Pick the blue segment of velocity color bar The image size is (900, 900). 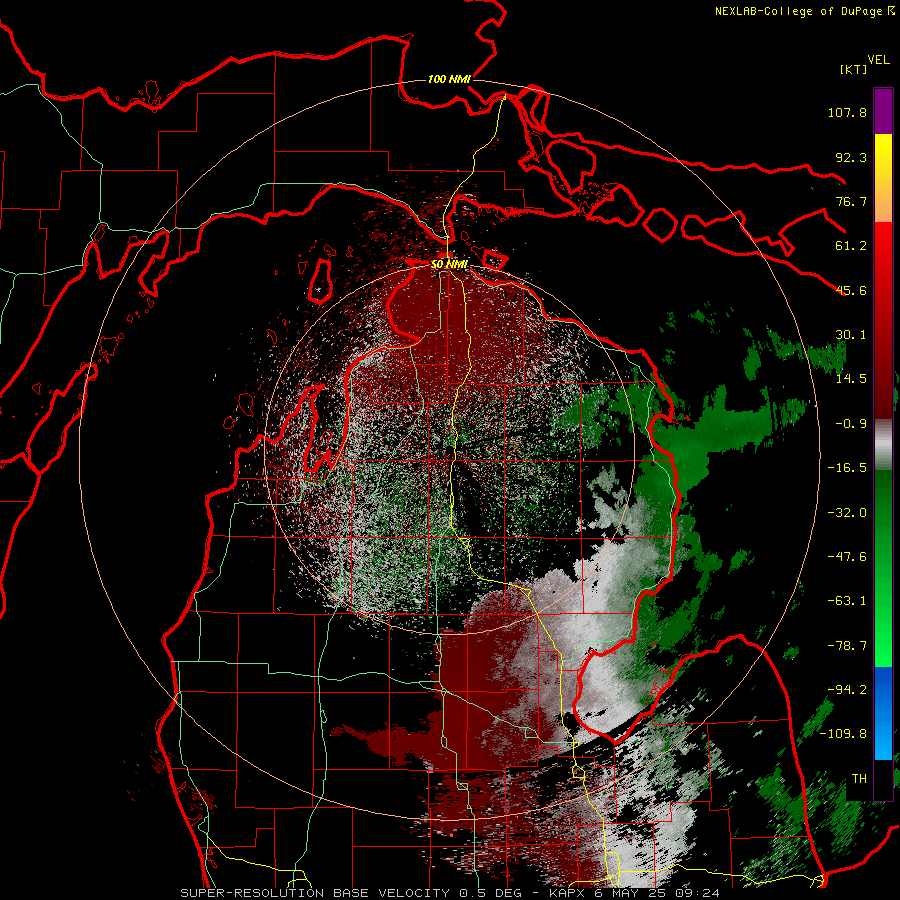coord(883,713)
